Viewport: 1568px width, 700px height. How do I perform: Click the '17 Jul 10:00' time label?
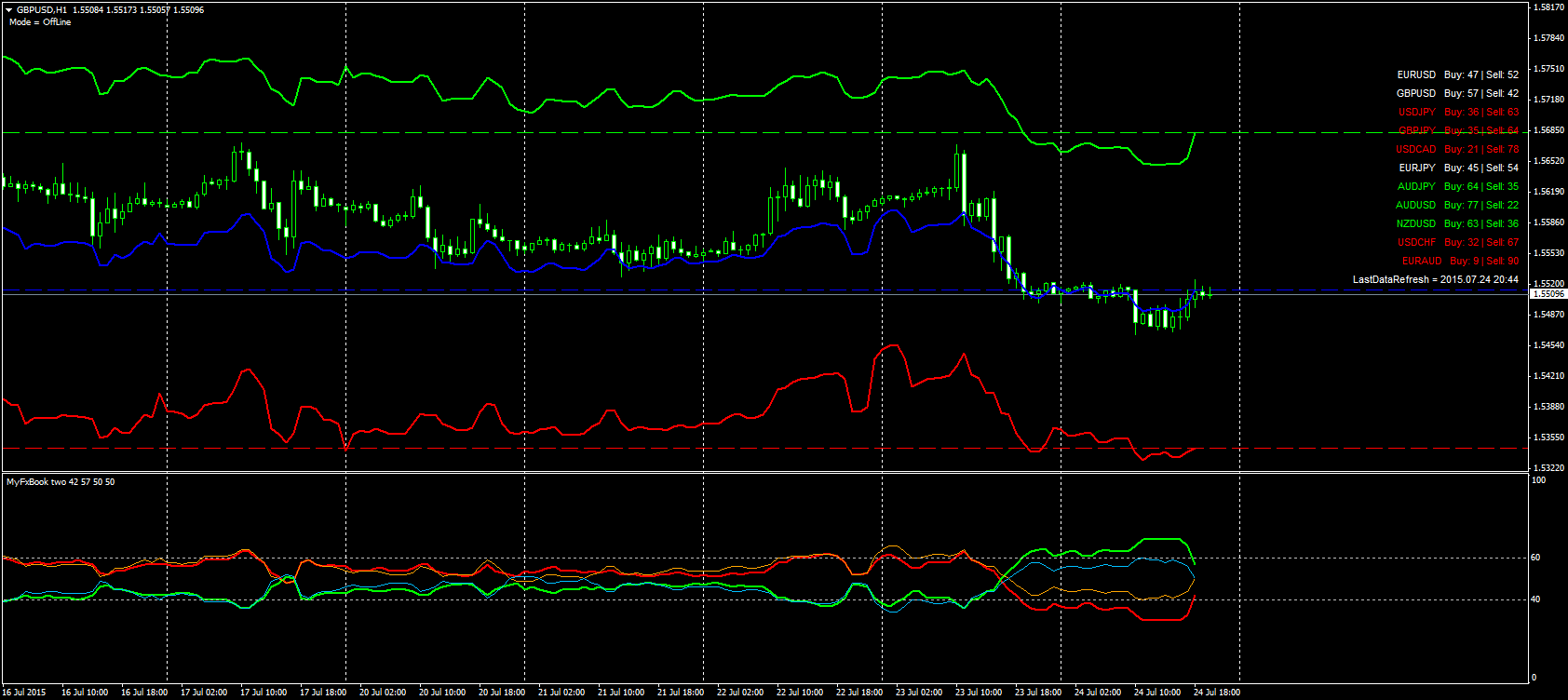pyautogui.click(x=264, y=693)
